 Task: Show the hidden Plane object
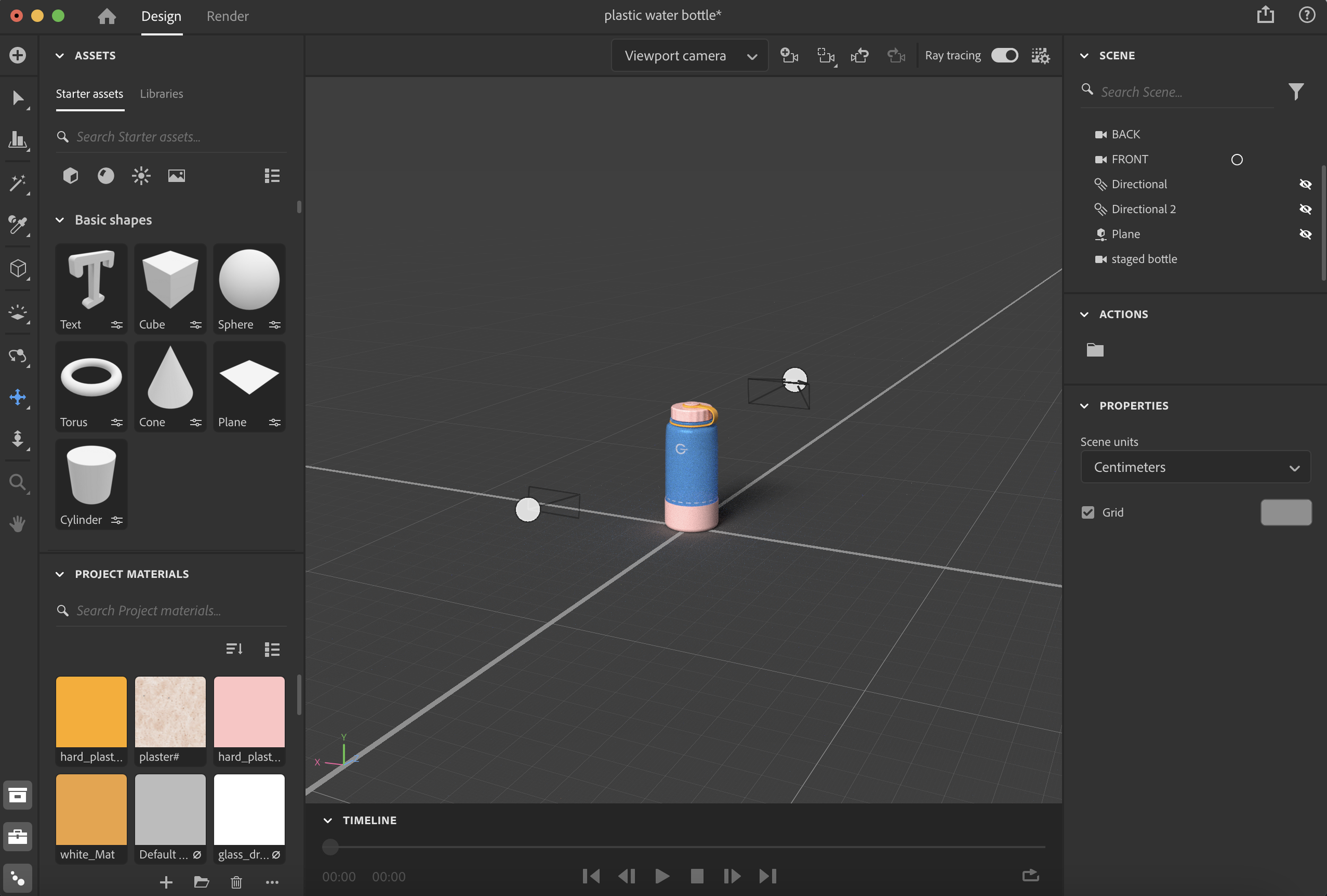coord(1305,234)
